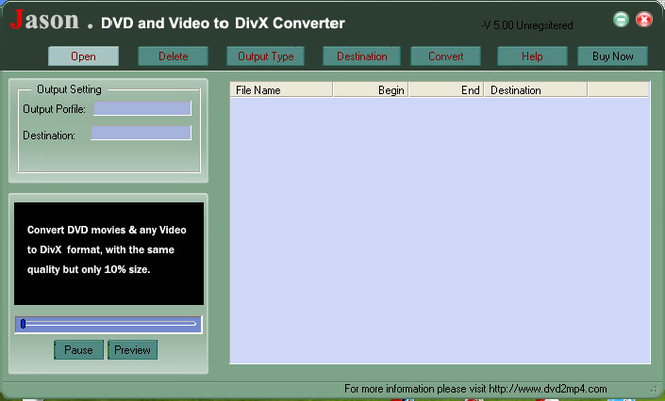Click the Destination field in Output Setting
The width and height of the screenshot is (665, 401).
[141, 133]
